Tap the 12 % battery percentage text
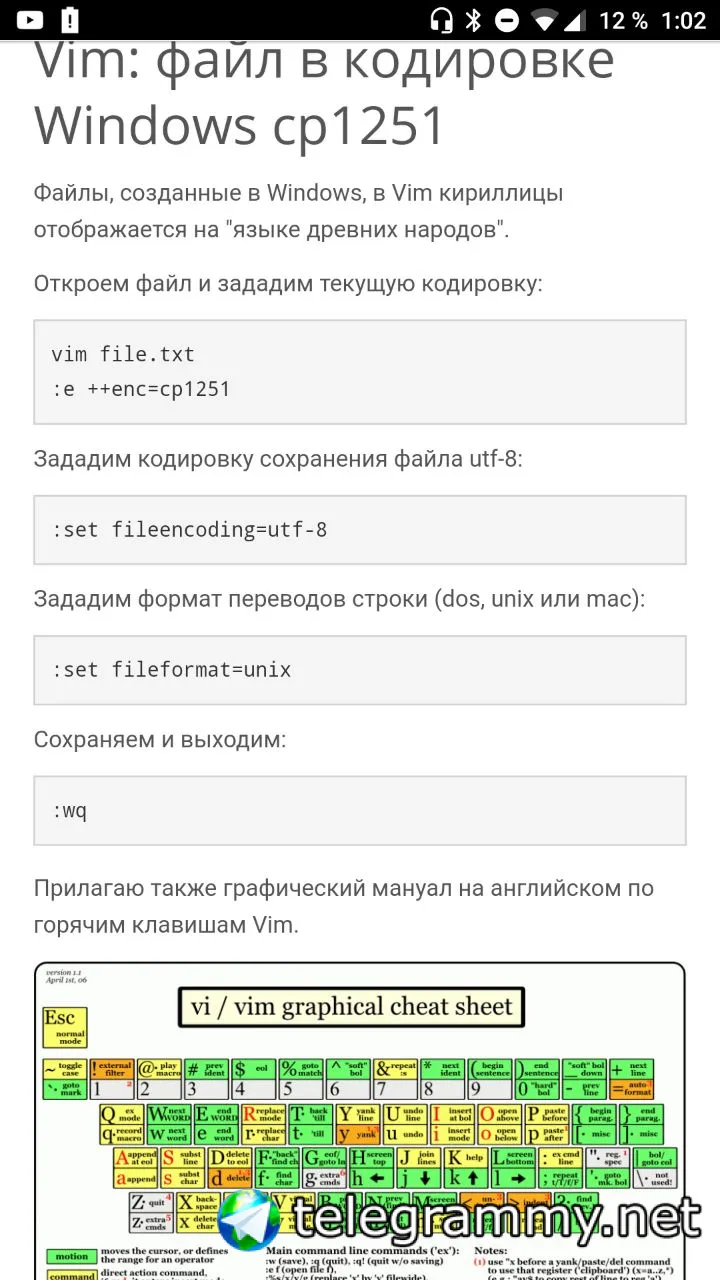This screenshot has height=1280, width=720. tap(624, 20)
